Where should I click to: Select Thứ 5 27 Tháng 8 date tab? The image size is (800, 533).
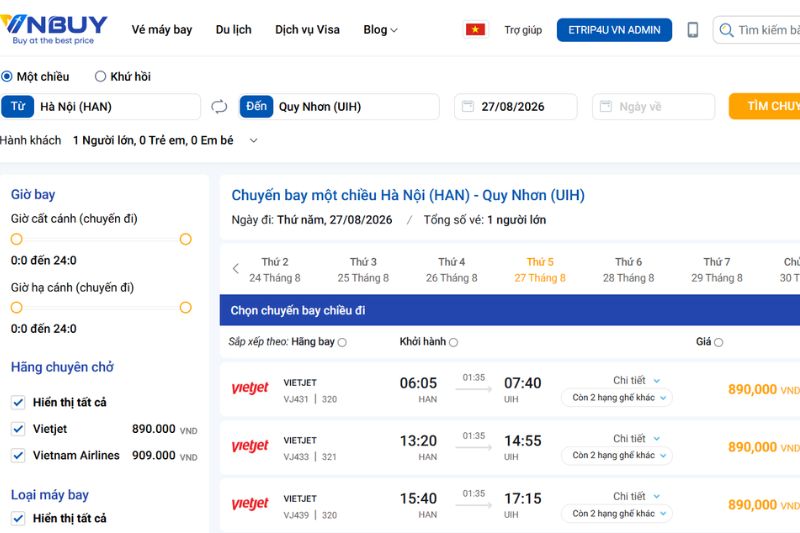click(540, 270)
